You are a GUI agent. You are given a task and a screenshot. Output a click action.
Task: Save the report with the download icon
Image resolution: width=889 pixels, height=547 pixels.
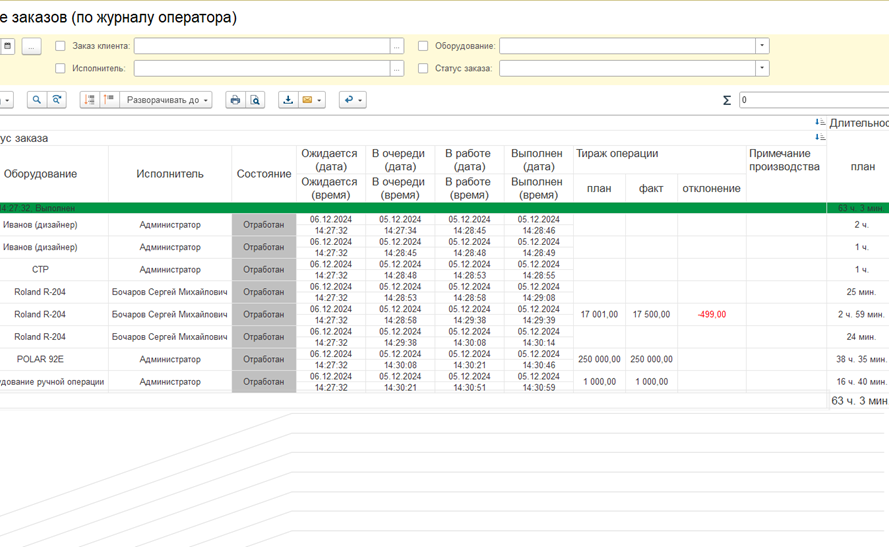pyautogui.click(x=288, y=100)
